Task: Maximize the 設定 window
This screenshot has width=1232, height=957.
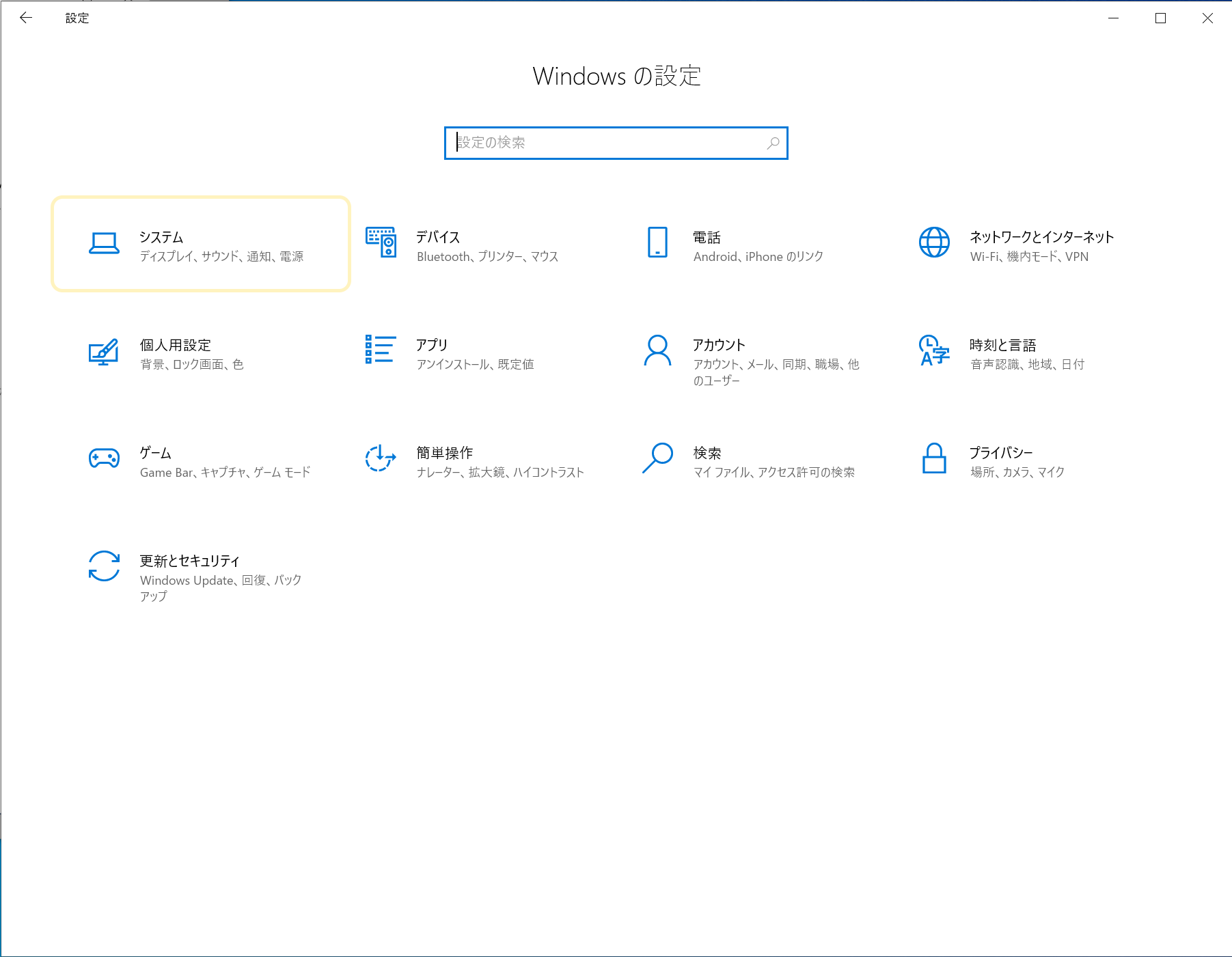Action: [x=1160, y=18]
